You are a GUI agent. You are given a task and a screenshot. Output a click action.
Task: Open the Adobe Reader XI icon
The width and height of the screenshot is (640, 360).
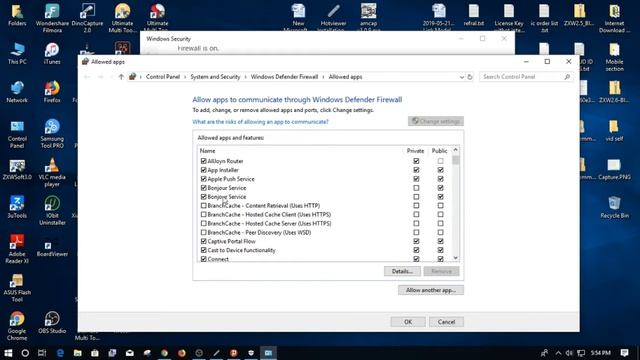point(17,249)
